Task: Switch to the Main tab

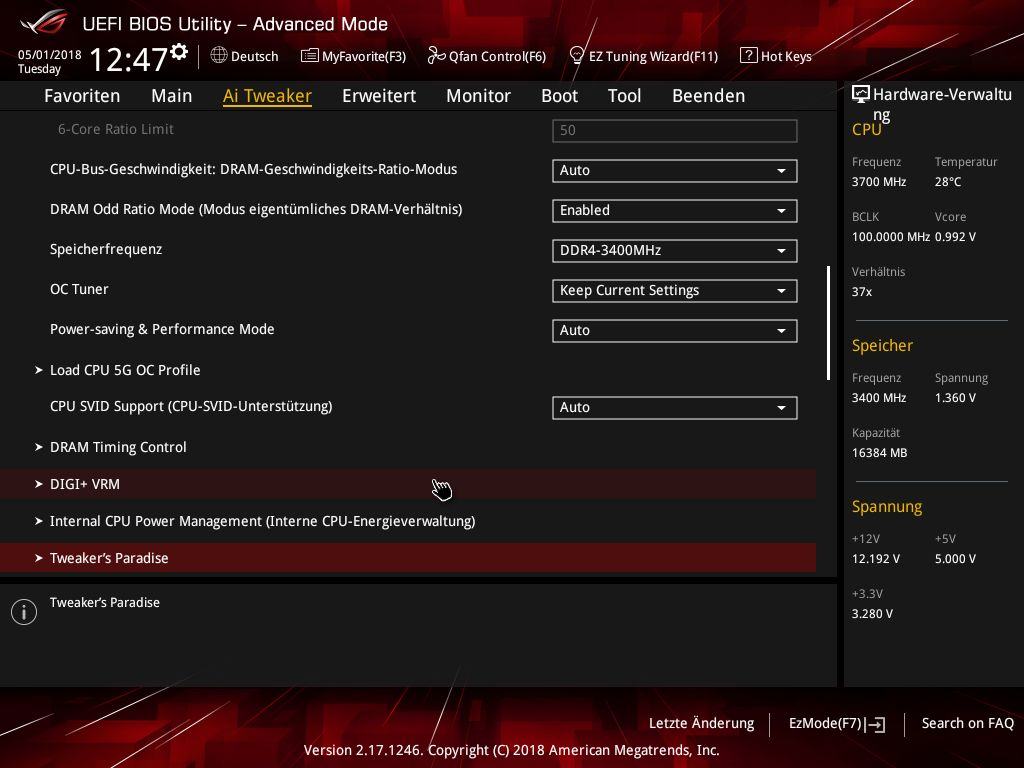Action: point(172,96)
